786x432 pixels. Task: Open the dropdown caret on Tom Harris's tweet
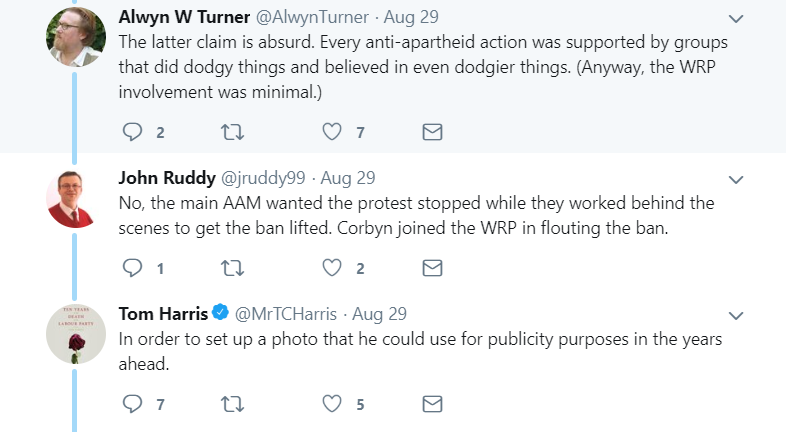[x=736, y=316]
